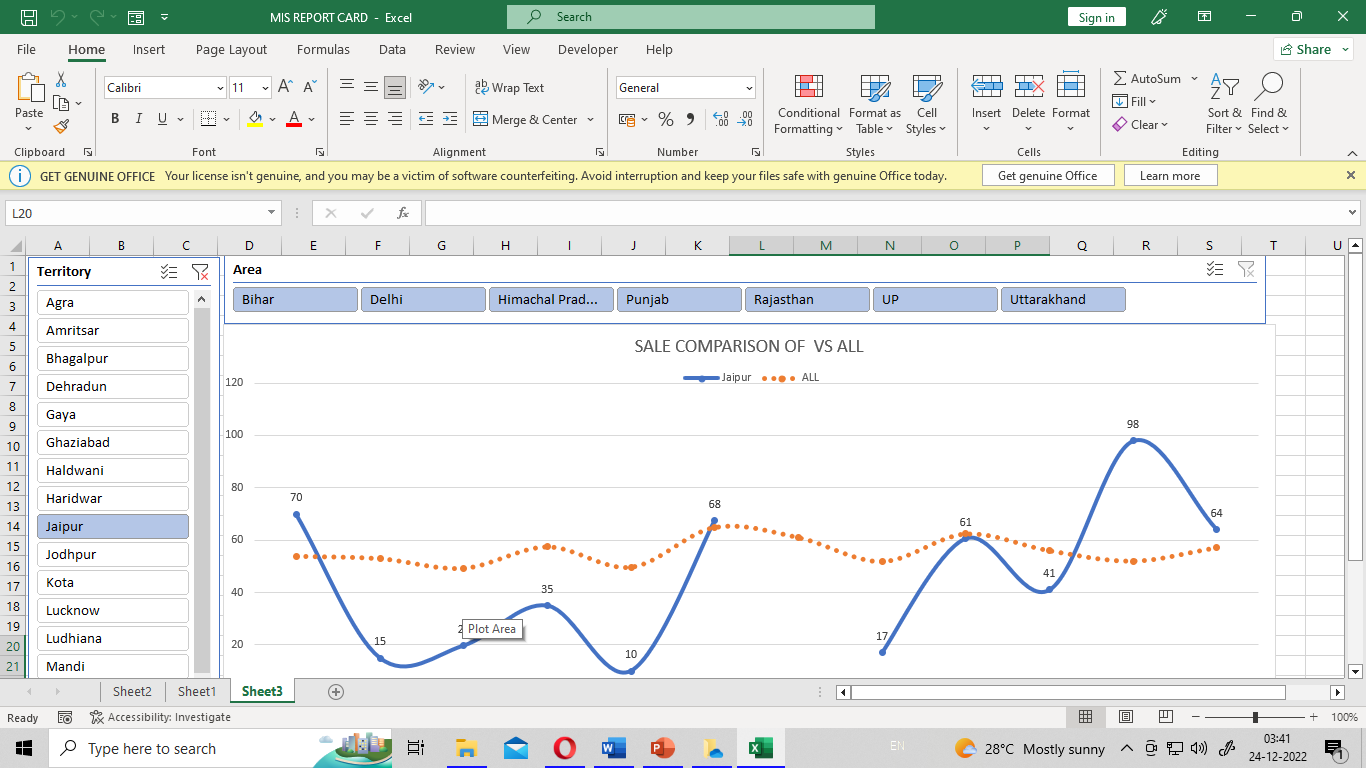This screenshot has height=768, width=1366.
Task: Expand the Merge & Center dropdown arrow
Action: pos(590,119)
